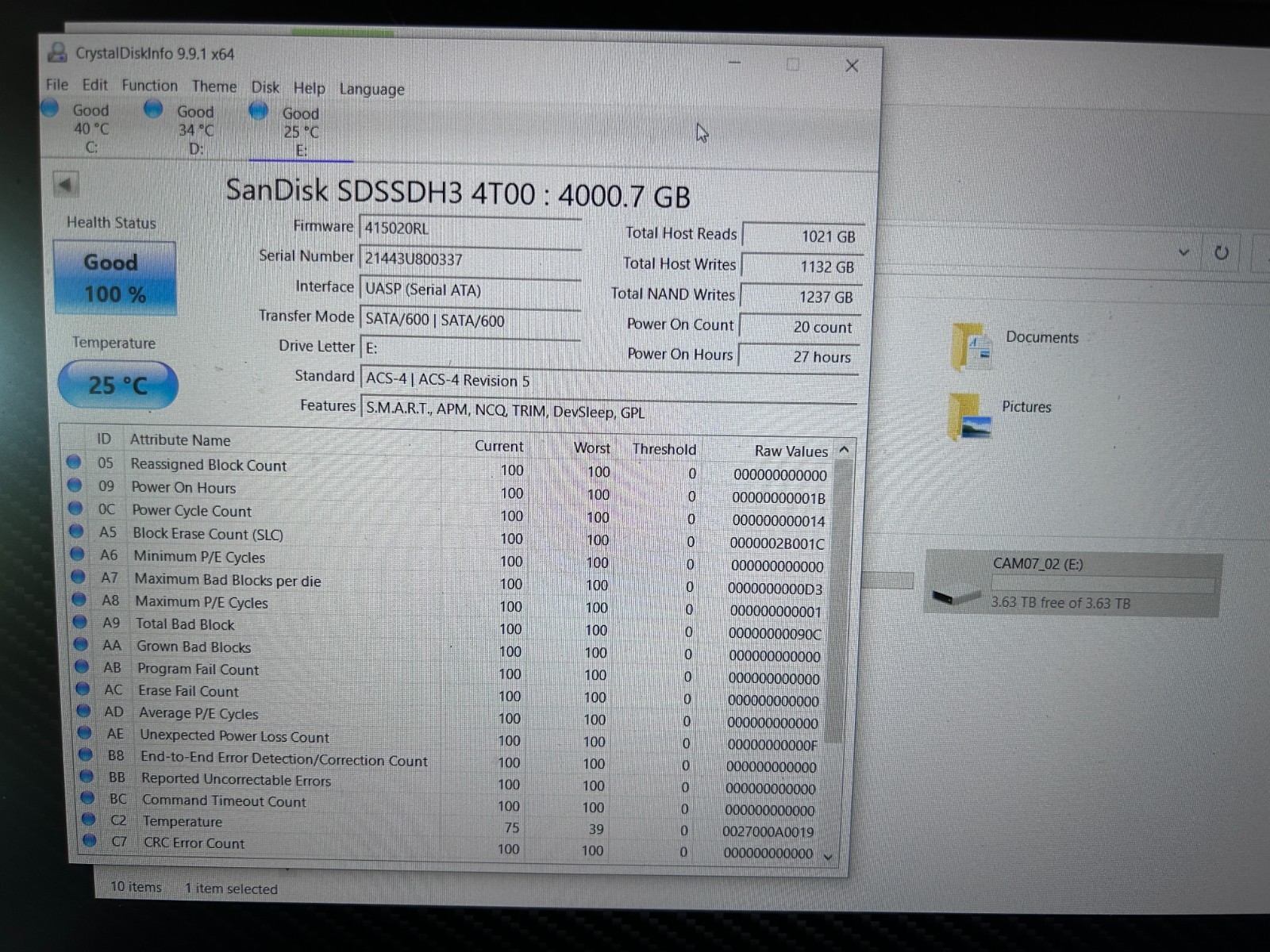Viewport: 1270px width, 952px height.
Task: Click the CrystalDiskInfo app icon in title bar
Action: pos(57,52)
